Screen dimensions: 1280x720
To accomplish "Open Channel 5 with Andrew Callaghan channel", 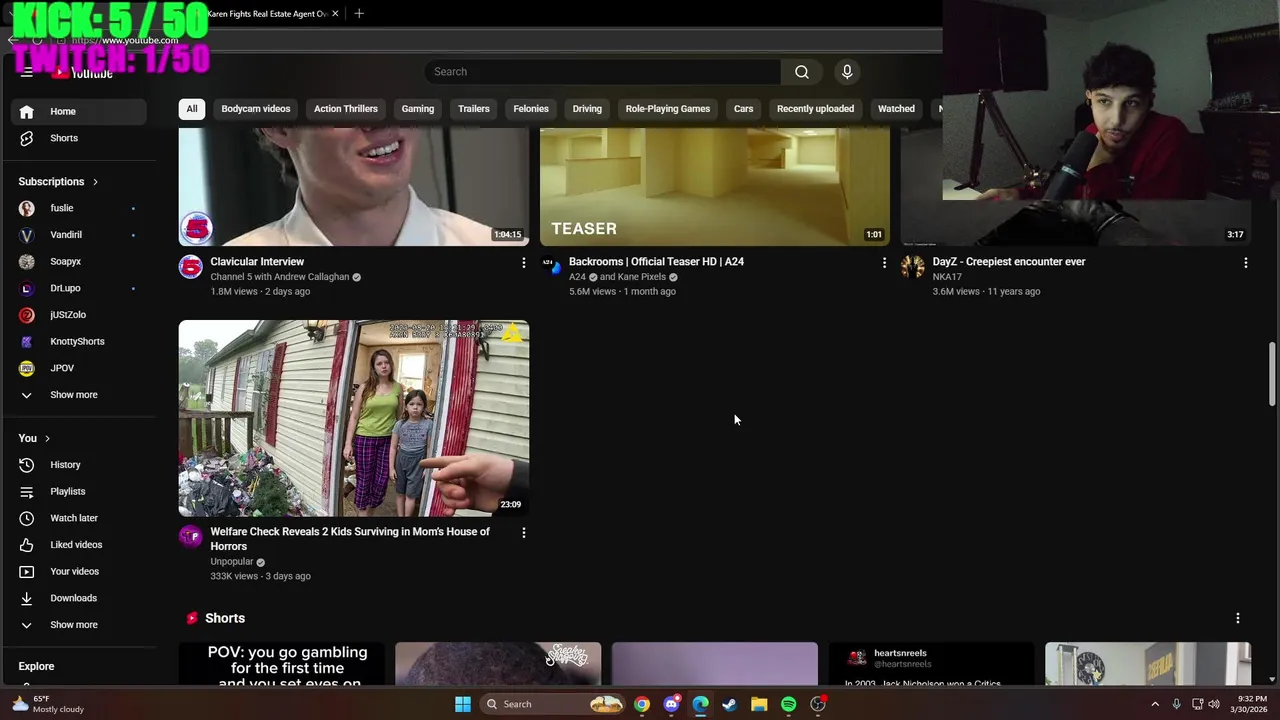I will coord(280,277).
